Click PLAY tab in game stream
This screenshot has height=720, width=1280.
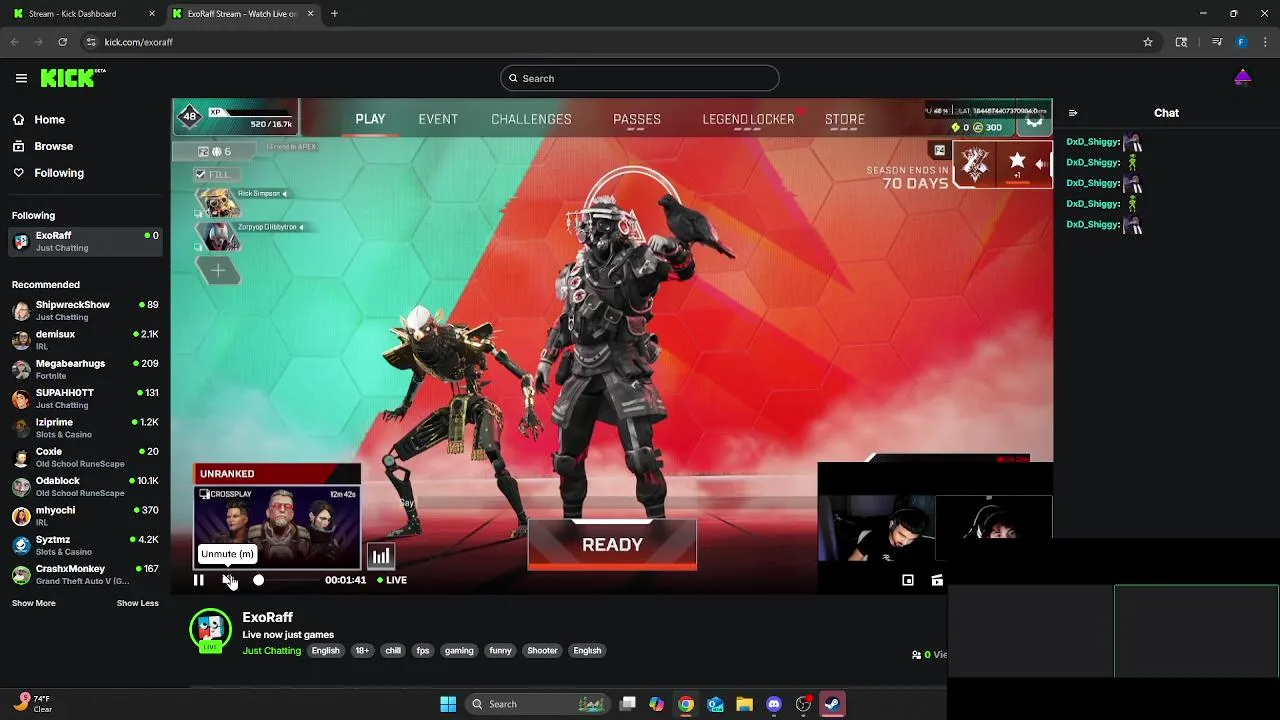point(370,119)
